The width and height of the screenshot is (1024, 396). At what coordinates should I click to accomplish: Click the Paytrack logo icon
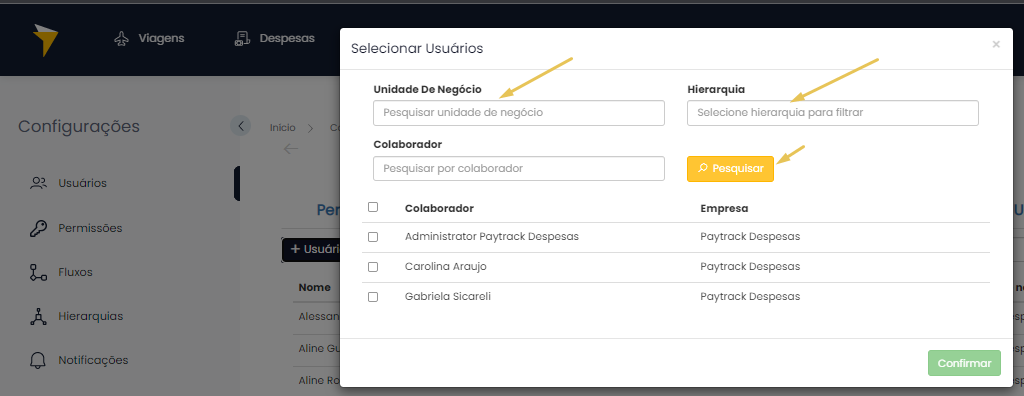point(46,40)
